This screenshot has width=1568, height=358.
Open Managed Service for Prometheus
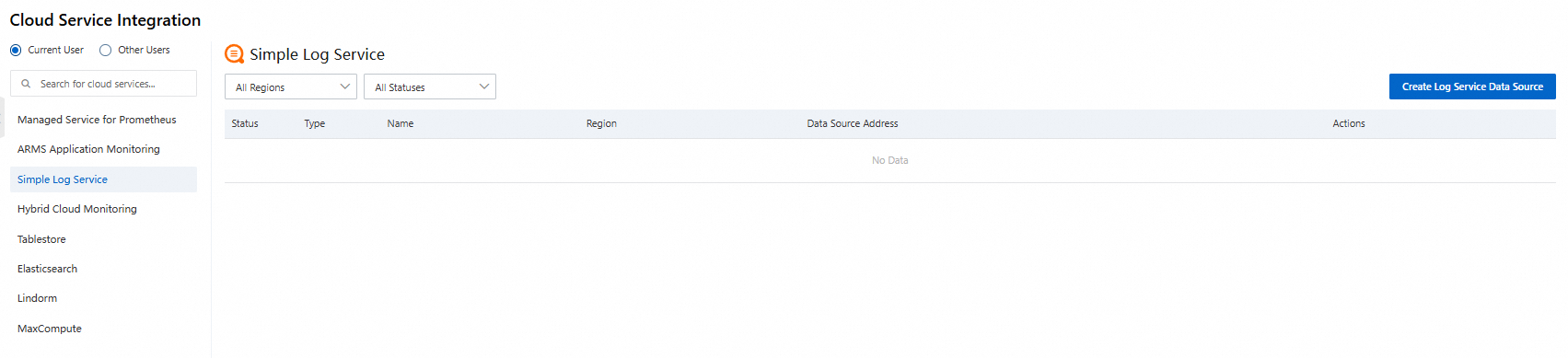pyautogui.click(x=103, y=120)
